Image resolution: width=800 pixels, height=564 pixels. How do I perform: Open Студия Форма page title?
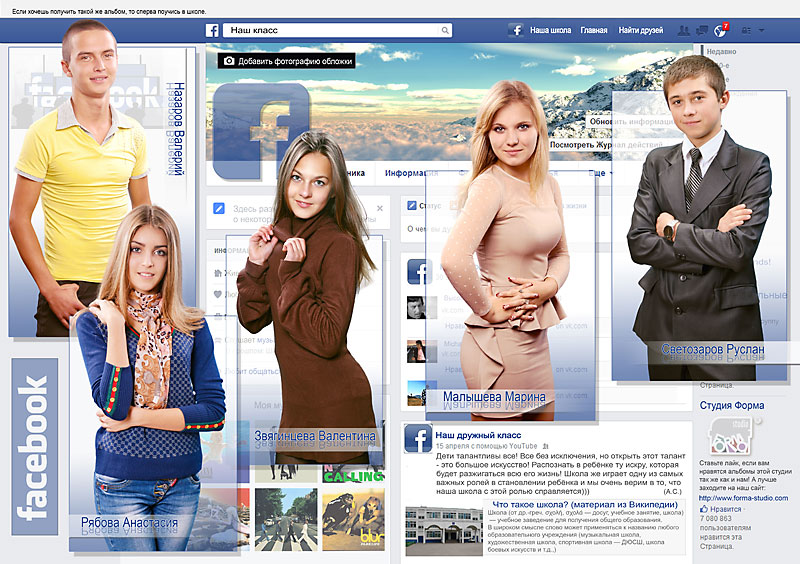pyautogui.click(x=732, y=405)
